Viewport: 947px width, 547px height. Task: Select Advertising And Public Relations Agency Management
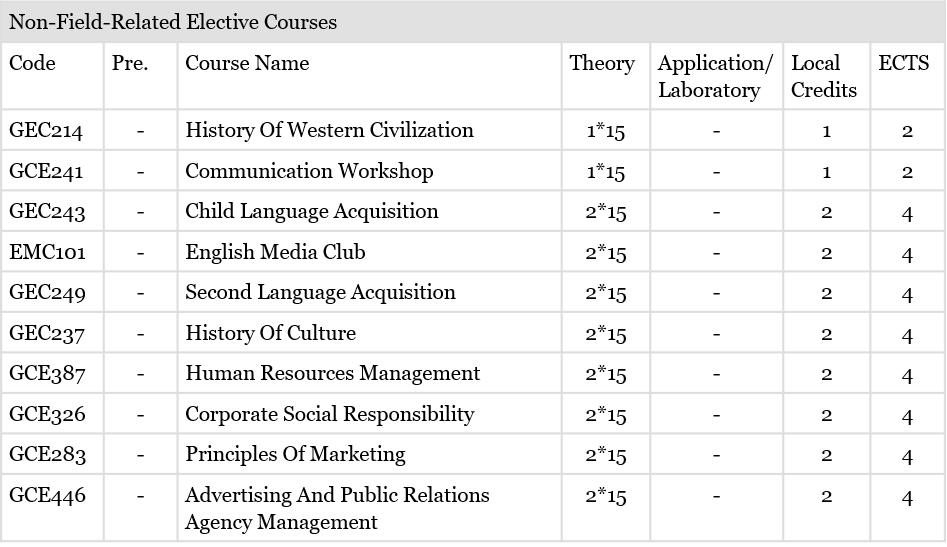[337, 508]
